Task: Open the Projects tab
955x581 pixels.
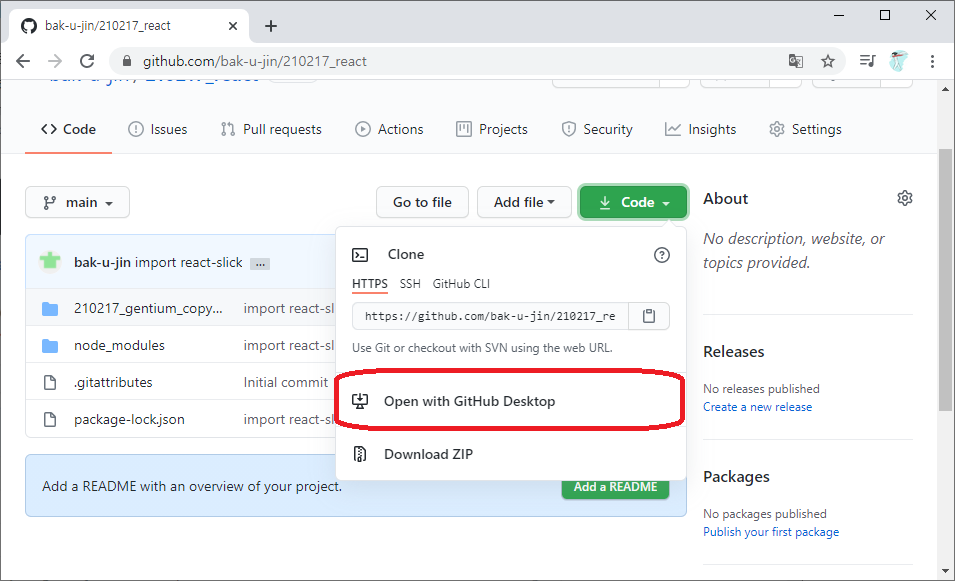Action: 492,129
